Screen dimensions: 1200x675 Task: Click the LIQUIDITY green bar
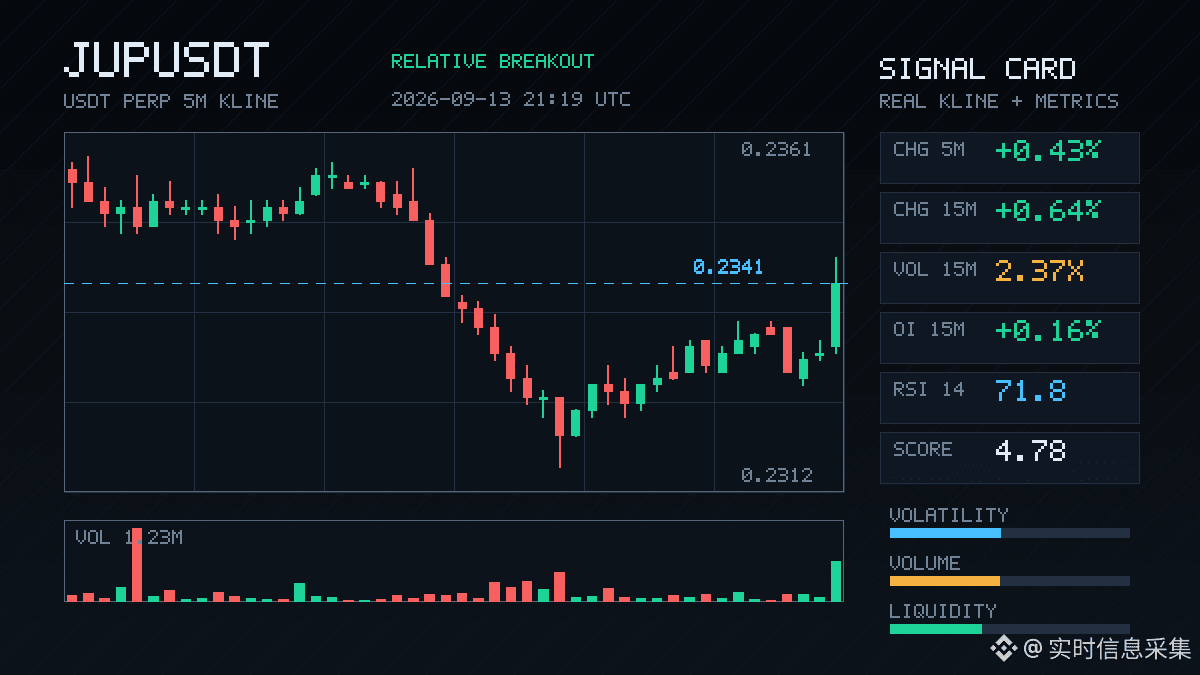(x=936, y=629)
